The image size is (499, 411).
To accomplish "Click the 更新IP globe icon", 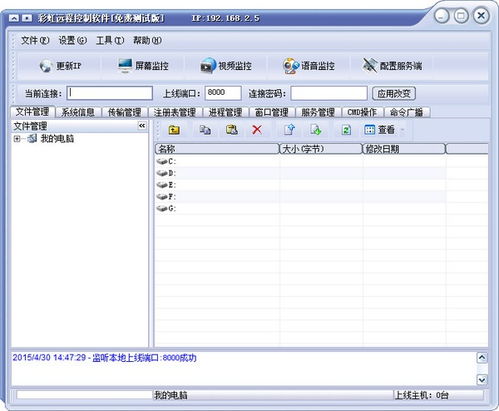I will coord(46,66).
